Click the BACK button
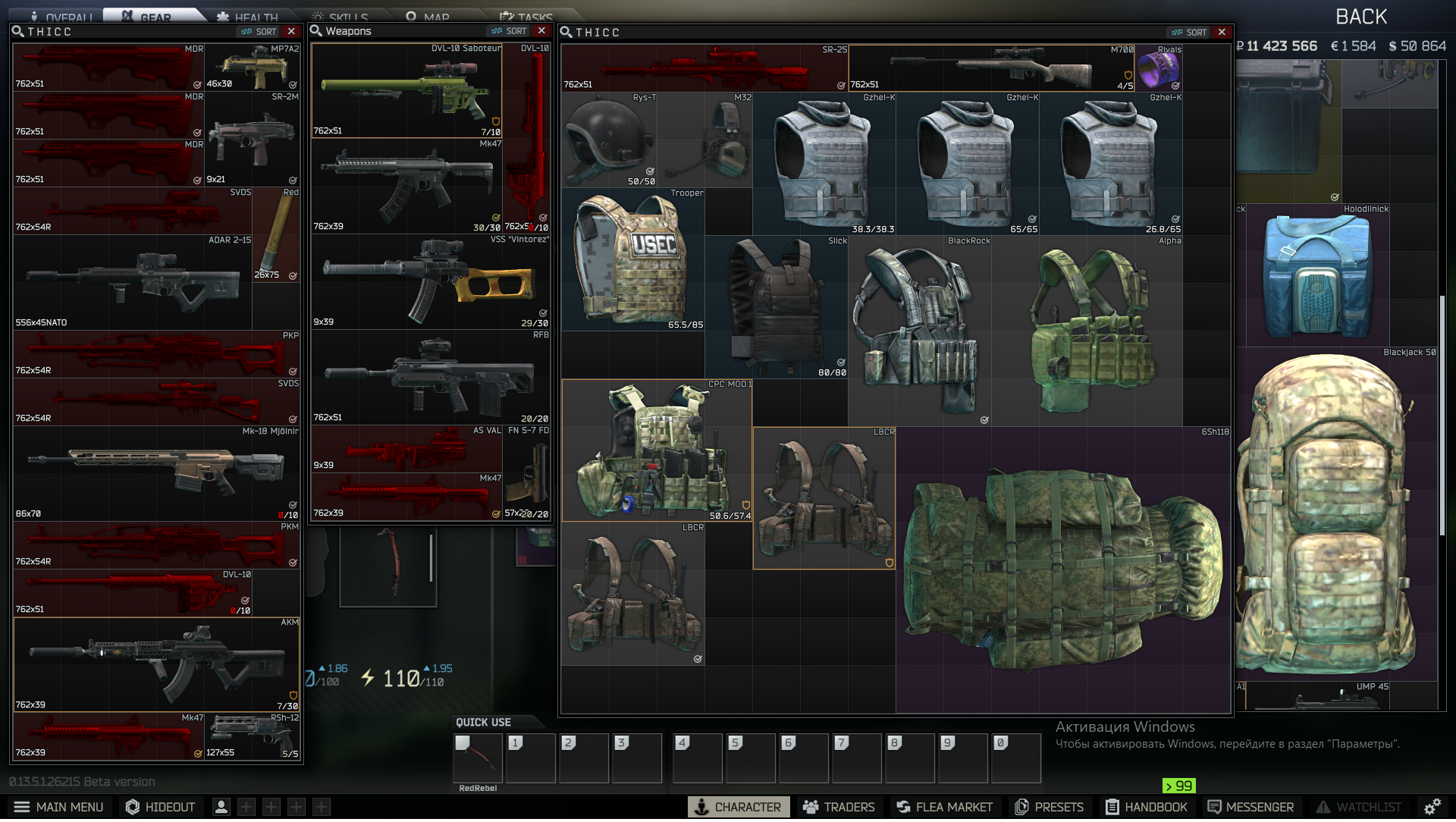1456x822 pixels. (1360, 17)
